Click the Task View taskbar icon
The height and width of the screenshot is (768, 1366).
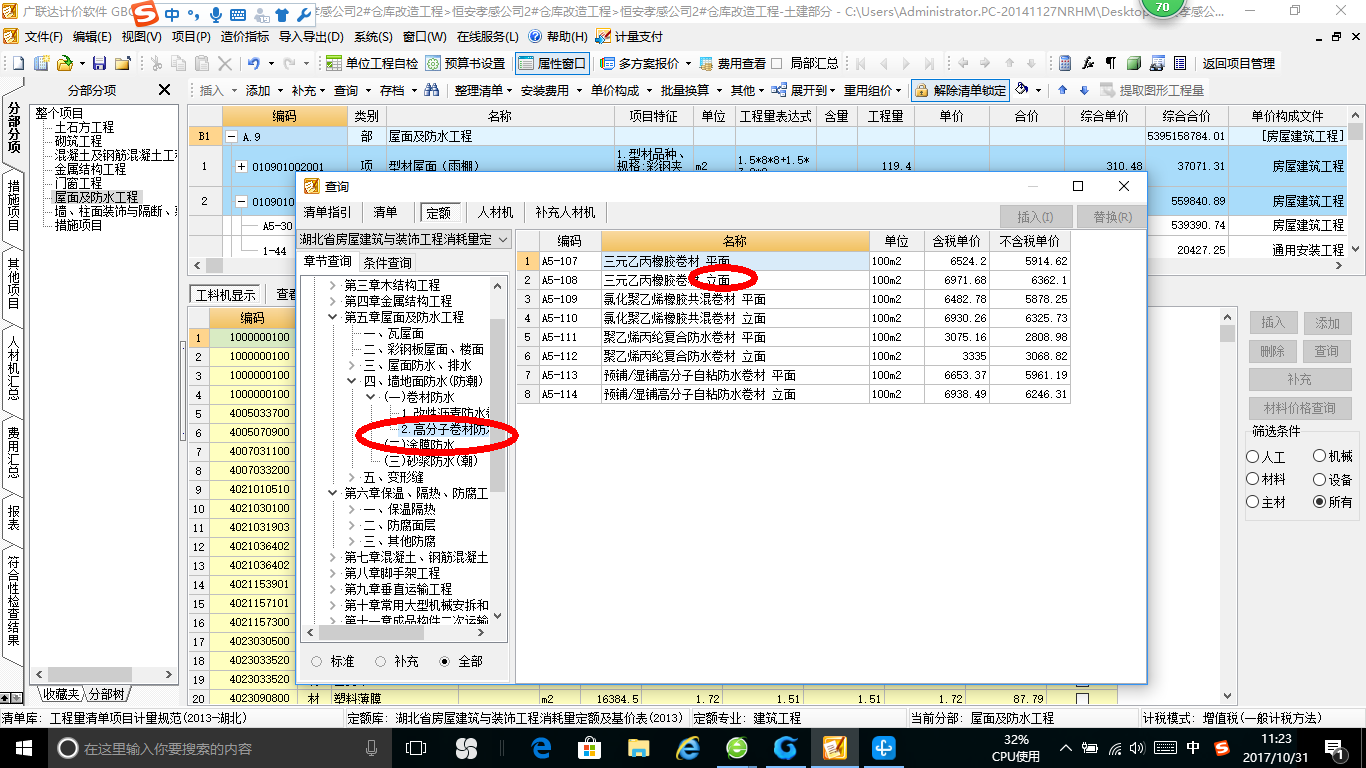(416, 748)
